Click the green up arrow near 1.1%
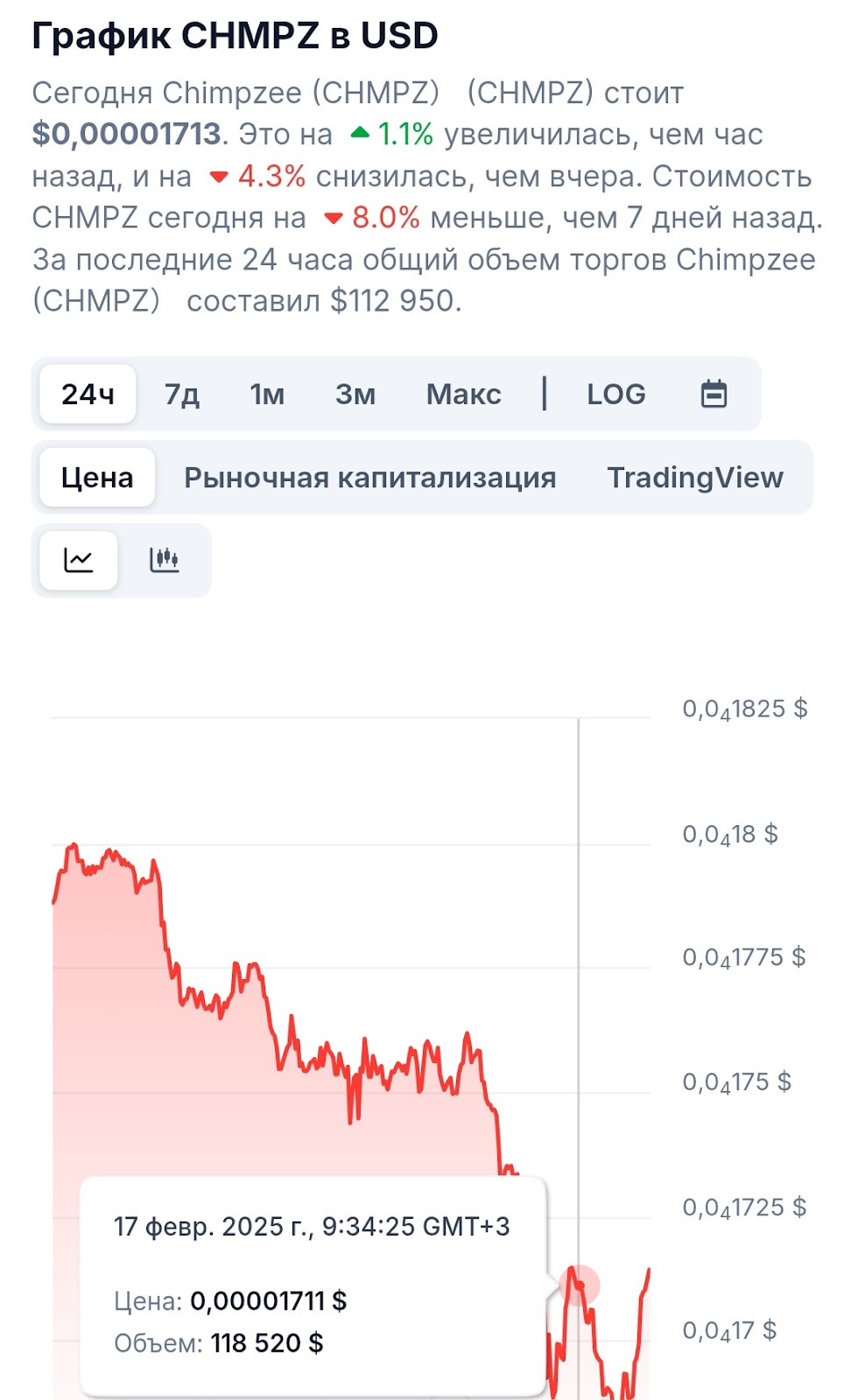 (360, 134)
